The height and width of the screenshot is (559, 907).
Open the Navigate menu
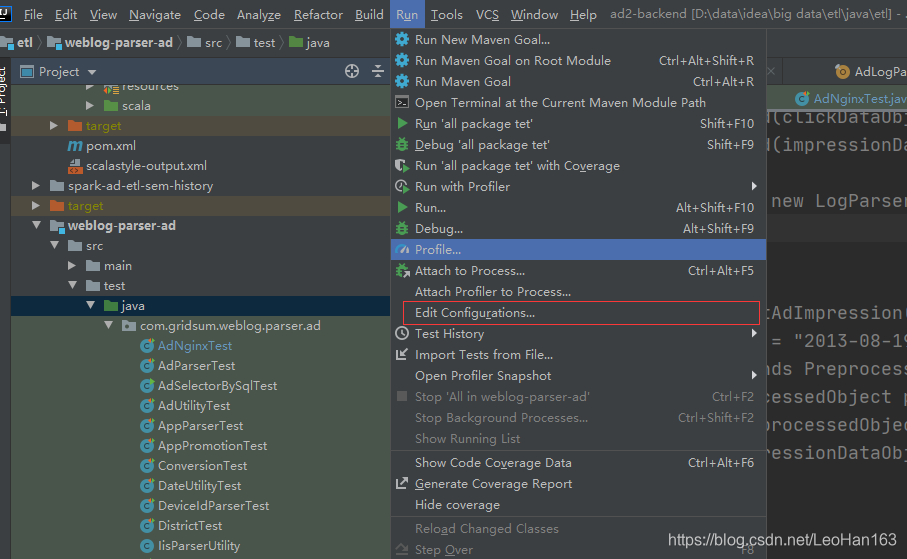pos(154,14)
